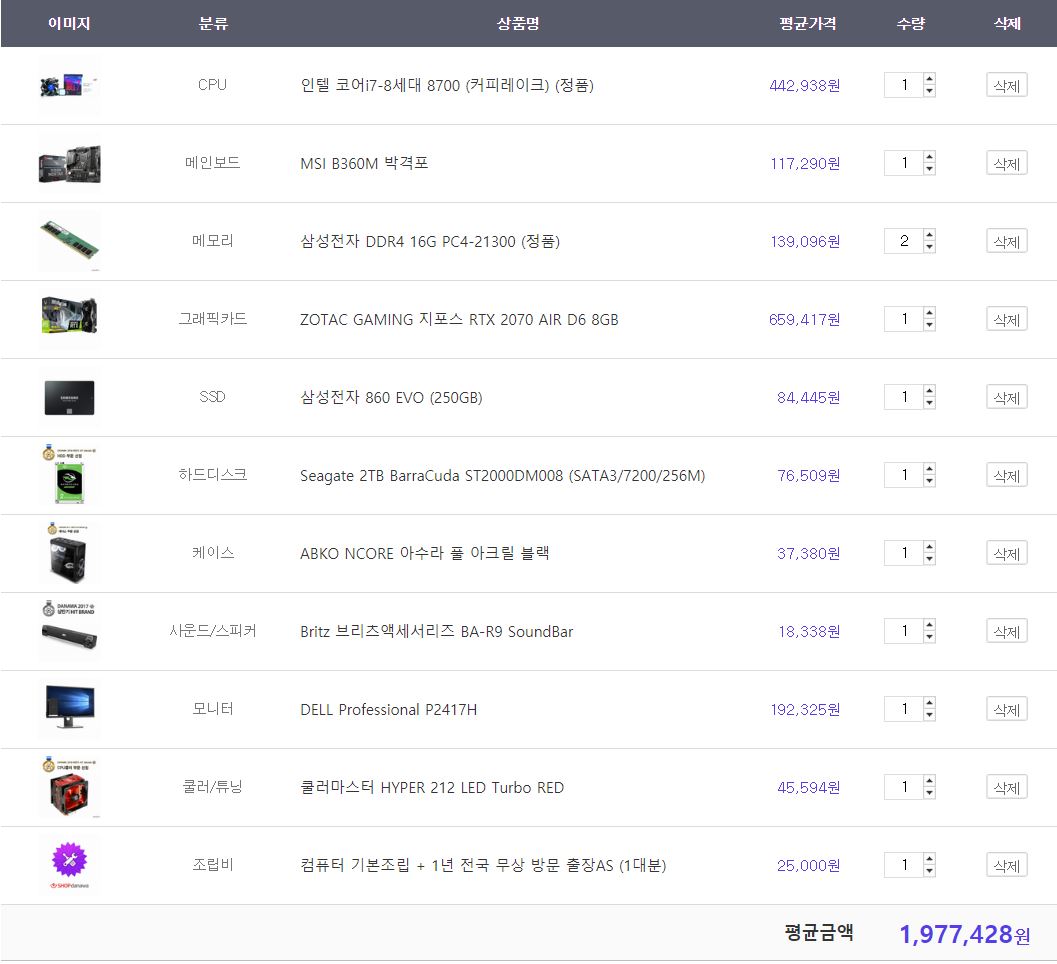Delete the 메모리 row
Viewport: 1057px width, 964px height.
click(1006, 241)
